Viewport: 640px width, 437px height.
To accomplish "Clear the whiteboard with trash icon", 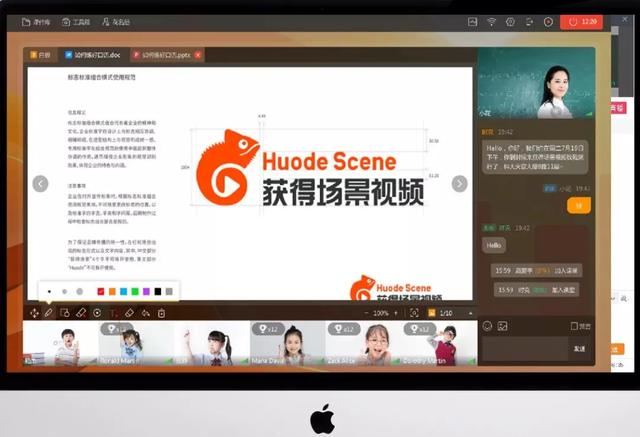I will 162,313.
